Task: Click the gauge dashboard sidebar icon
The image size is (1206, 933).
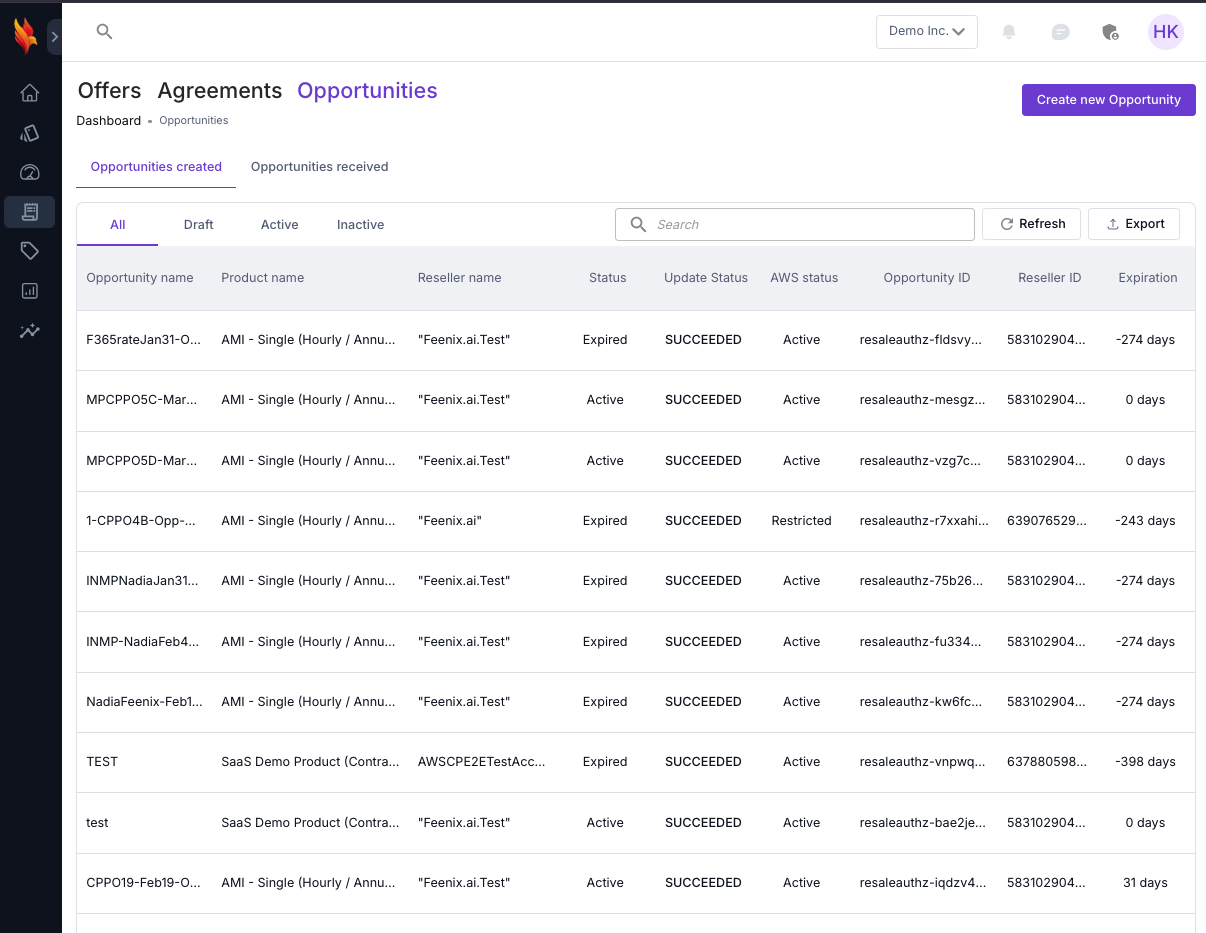Action: click(x=30, y=172)
